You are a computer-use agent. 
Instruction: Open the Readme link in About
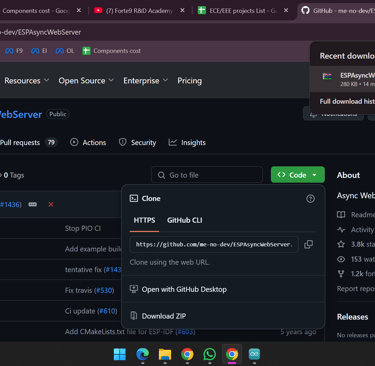point(356,215)
